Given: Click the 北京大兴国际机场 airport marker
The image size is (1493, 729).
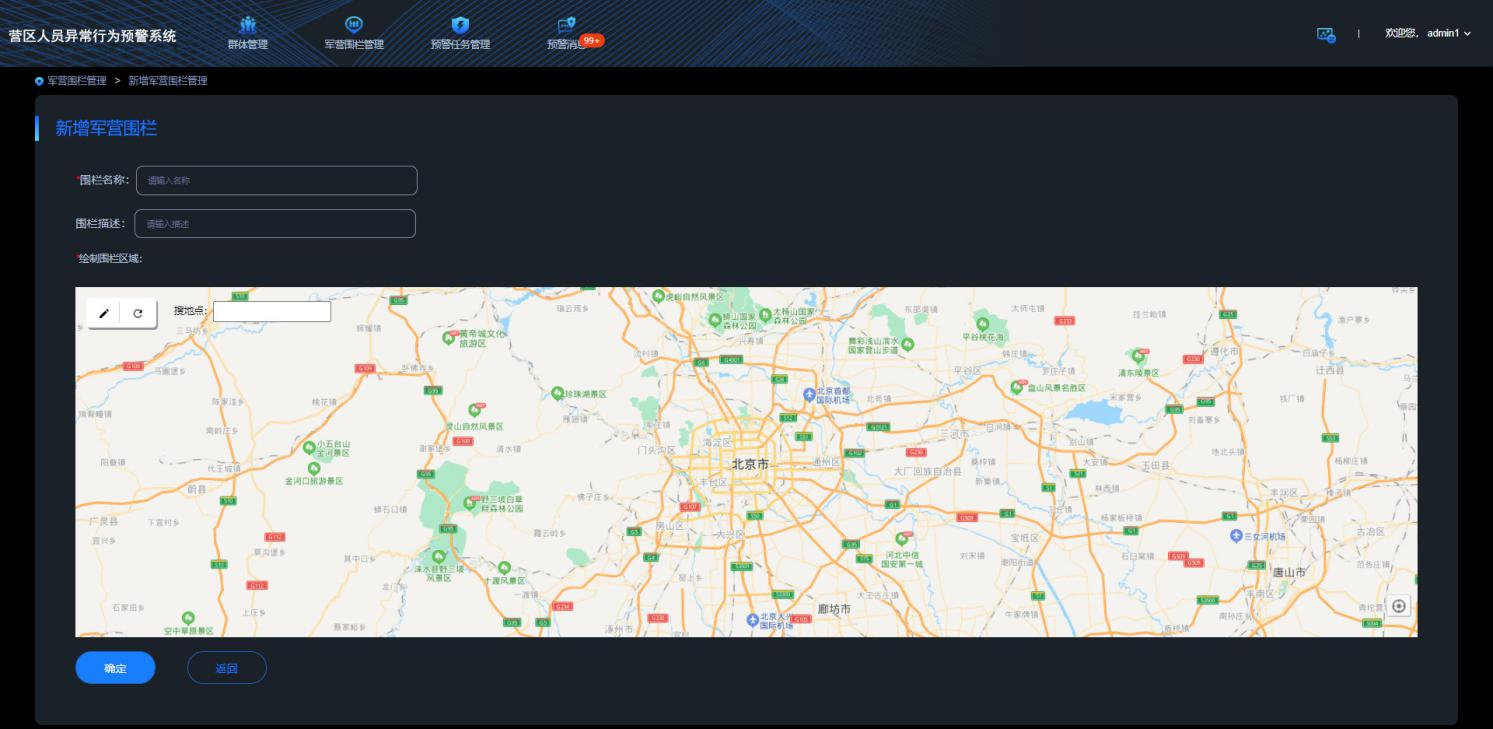Looking at the screenshot, I should click(x=753, y=619).
